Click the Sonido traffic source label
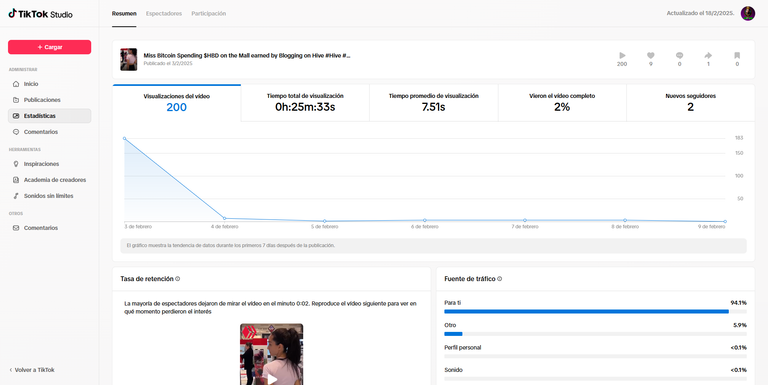This screenshot has height=385, width=768. (x=454, y=370)
